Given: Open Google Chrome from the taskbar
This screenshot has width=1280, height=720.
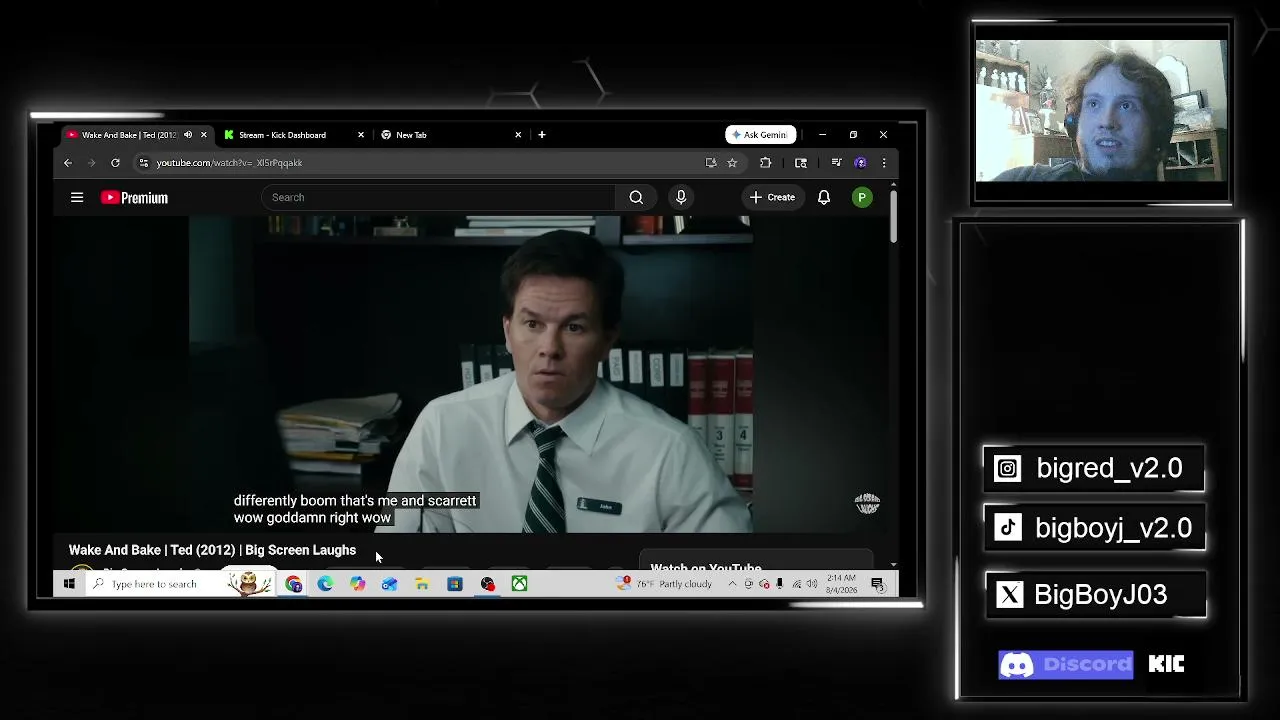Looking at the screenshot, I should coord(293,584).
